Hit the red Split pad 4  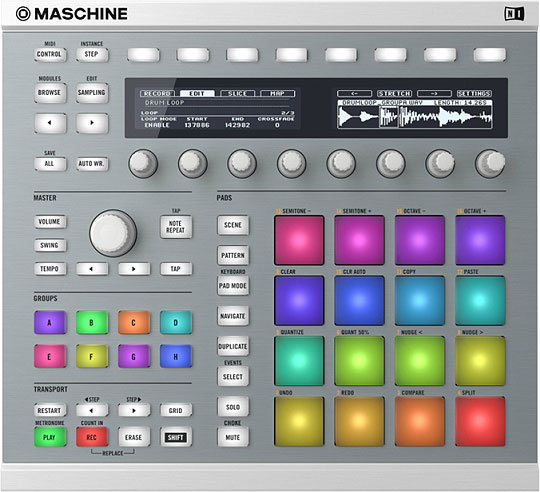[x=480, y=421]
